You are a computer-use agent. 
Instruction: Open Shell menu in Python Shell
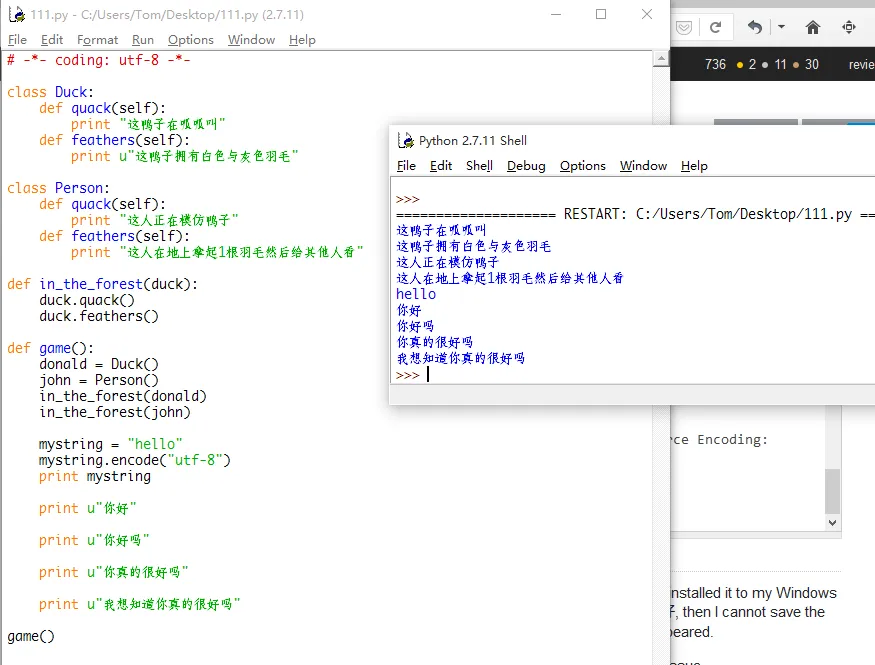[479, 166]
